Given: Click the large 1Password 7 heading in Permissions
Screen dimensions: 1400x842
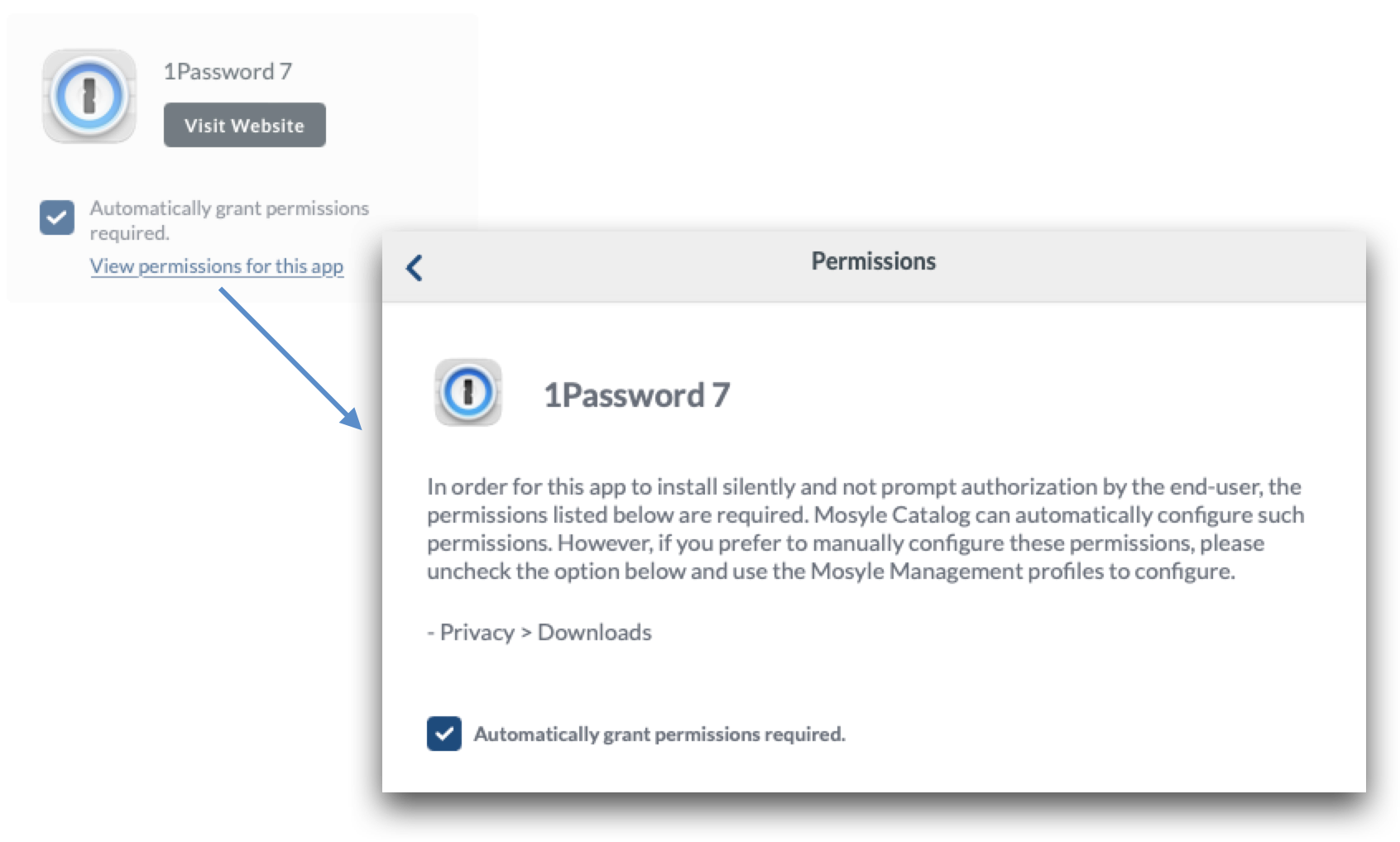Looking at the screenshot, I should (x=636, y=395).
